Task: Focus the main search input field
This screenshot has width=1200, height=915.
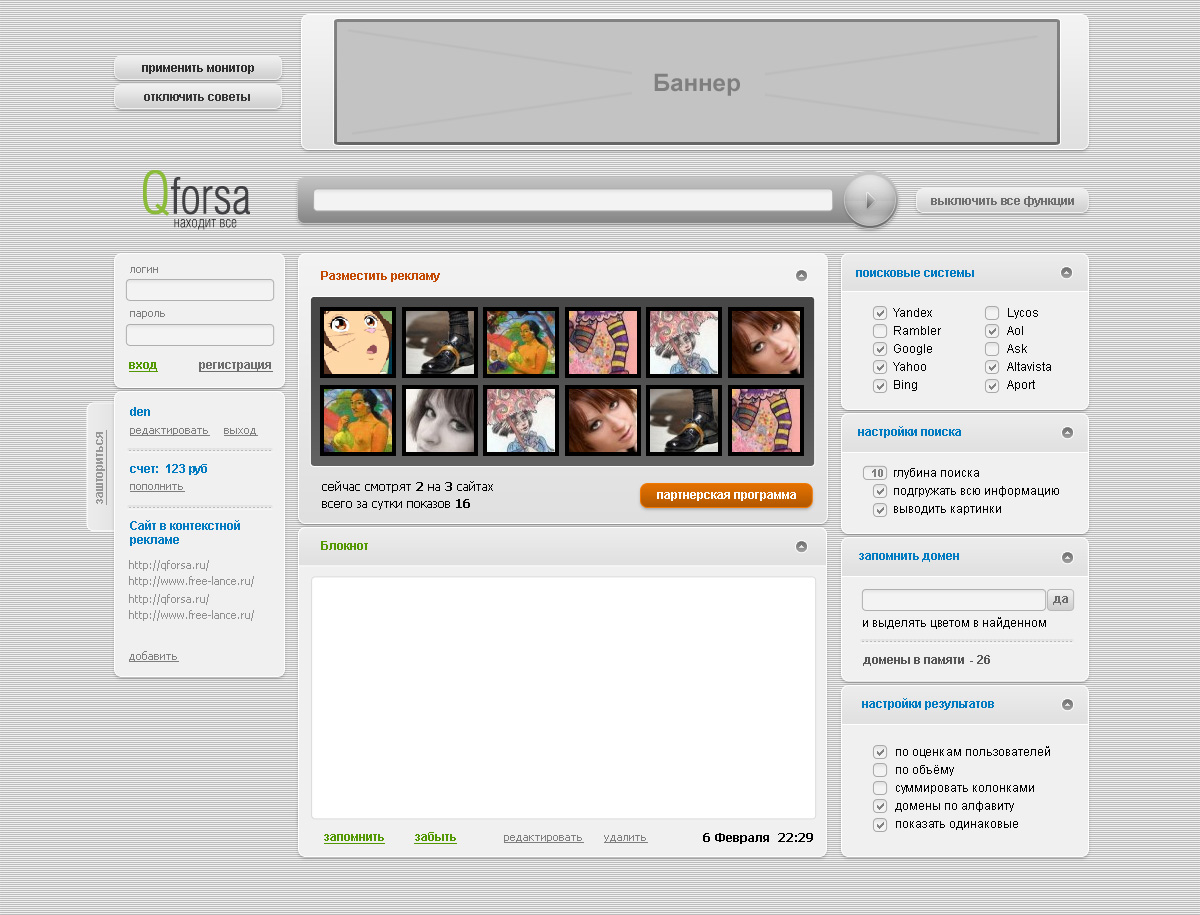Action: coord(573,200)
